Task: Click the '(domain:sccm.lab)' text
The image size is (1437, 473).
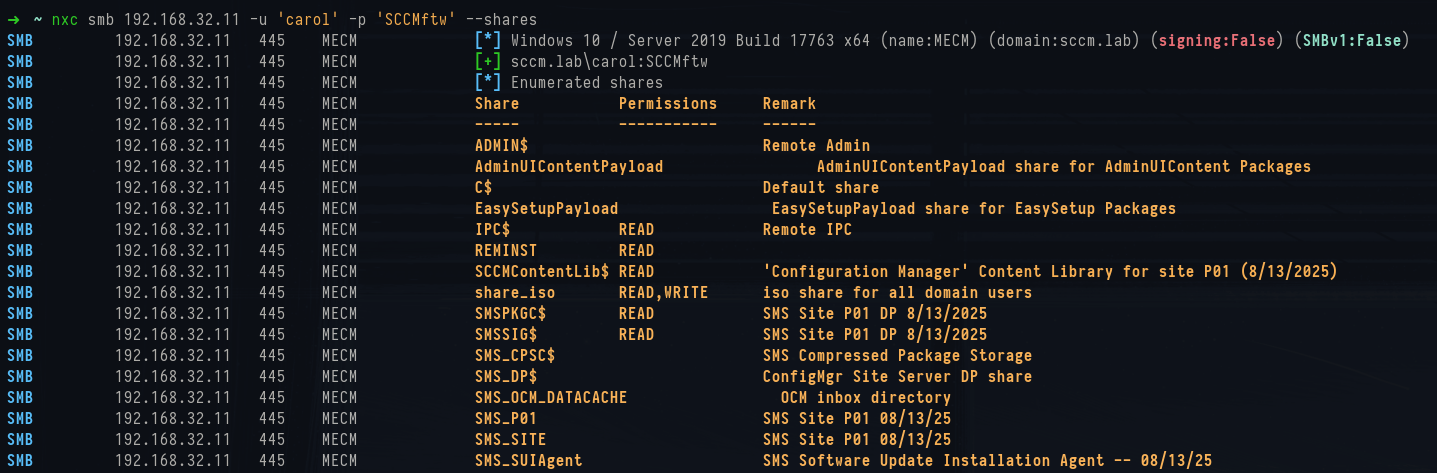Action: [1064, 40]
